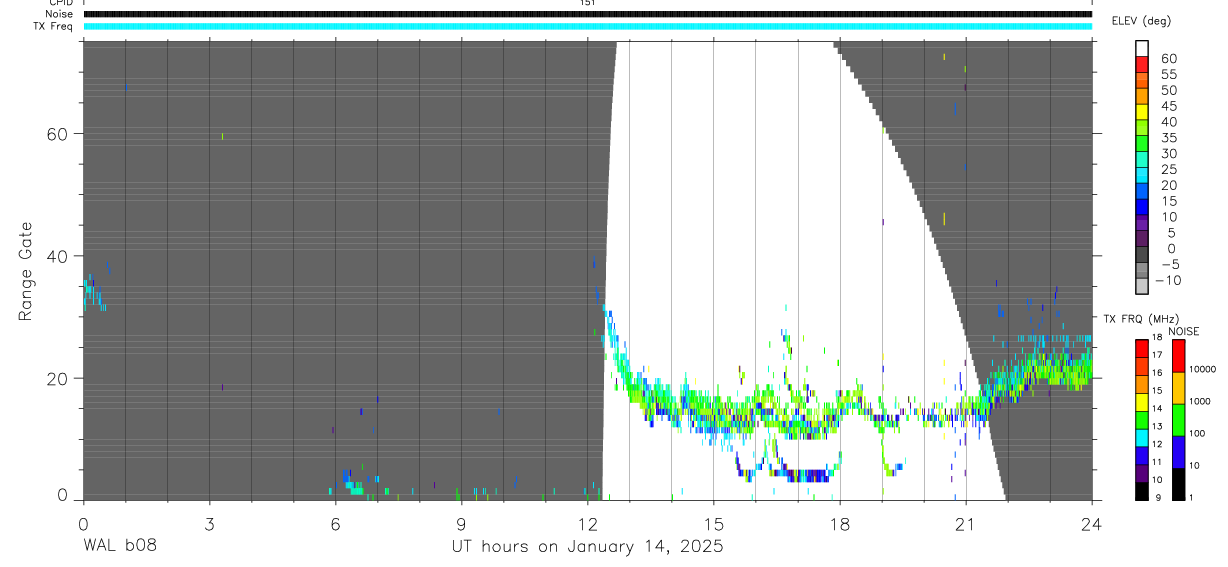Click the cyan TX Freq bar at top
This screenshot has height=567, width=1228.
coord(588,26)
